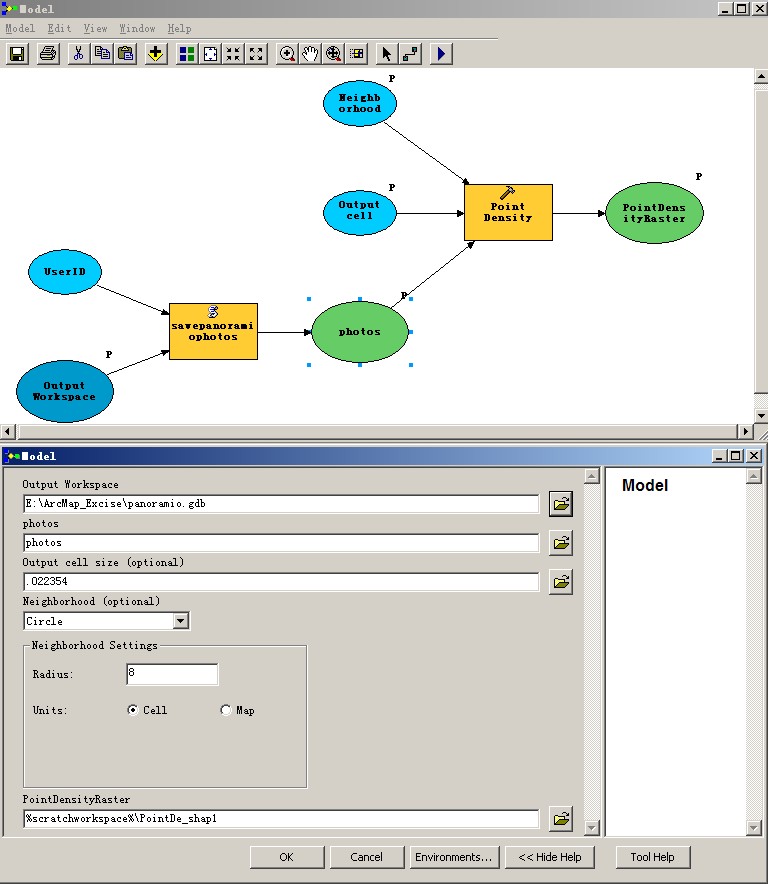Click the Cut scissors icon

[x=78, y=54]
